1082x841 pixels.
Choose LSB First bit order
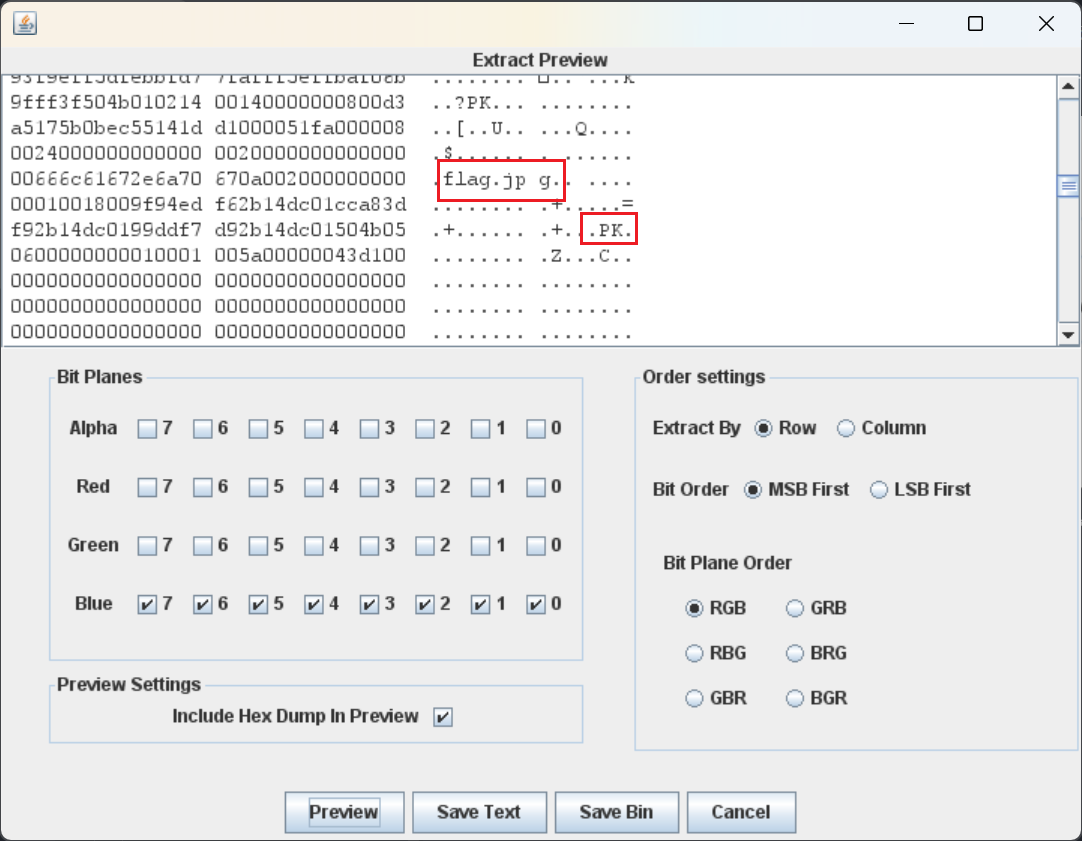[x=879, y=490]
